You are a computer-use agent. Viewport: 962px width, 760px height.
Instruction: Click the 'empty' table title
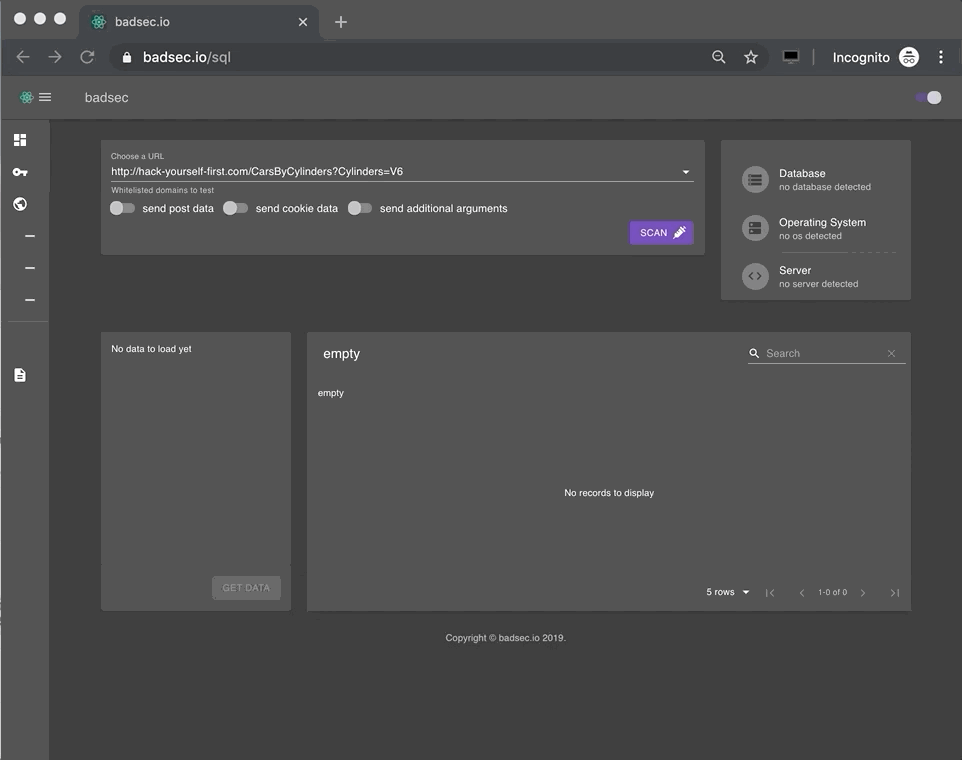(x=342, y=354)
